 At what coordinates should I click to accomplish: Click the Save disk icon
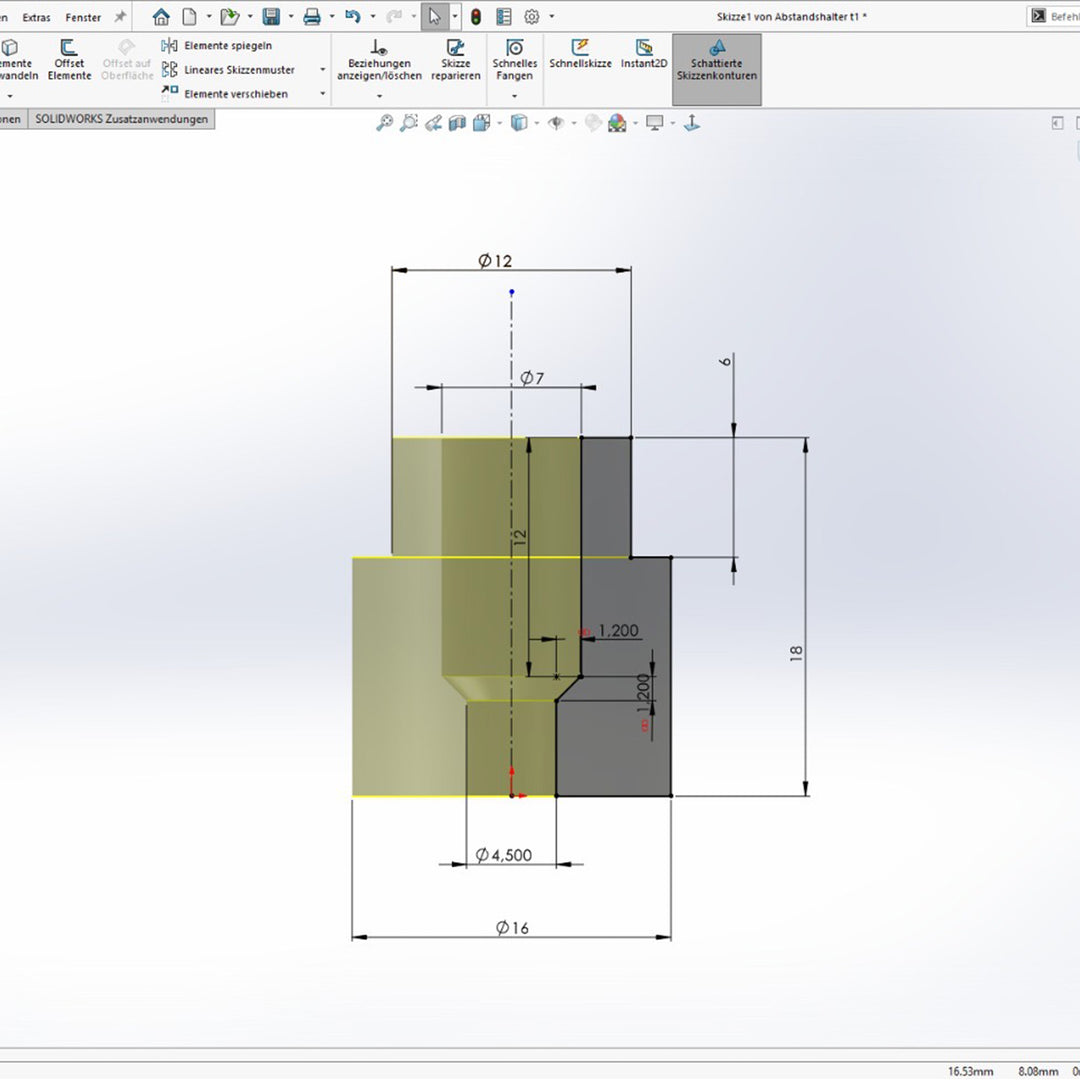pos(271,17)
